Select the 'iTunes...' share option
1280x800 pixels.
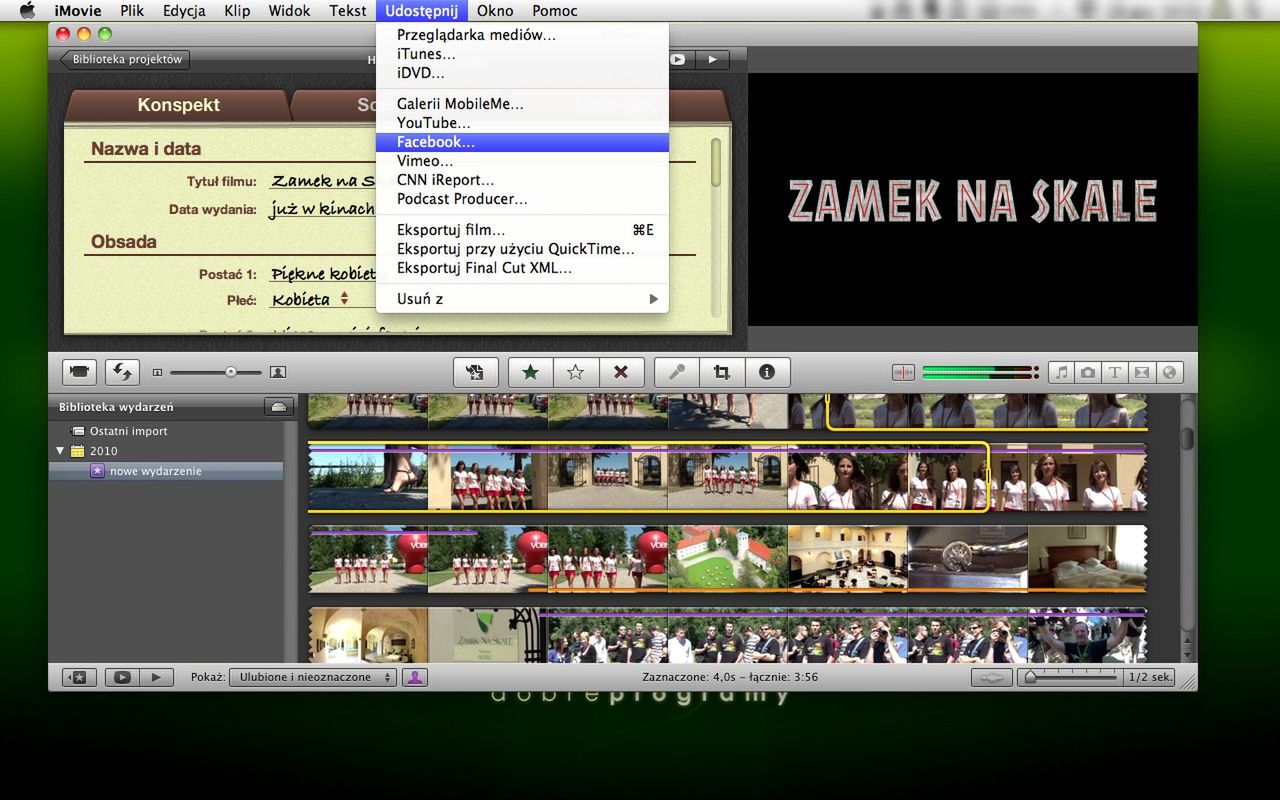click(522, 54)
